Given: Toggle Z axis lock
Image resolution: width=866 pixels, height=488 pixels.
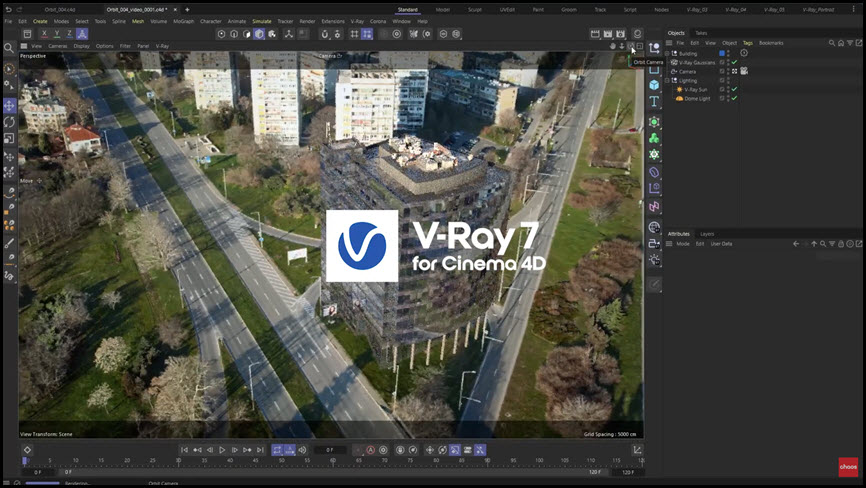Looking at the screenshot, I should pos(69,34).
